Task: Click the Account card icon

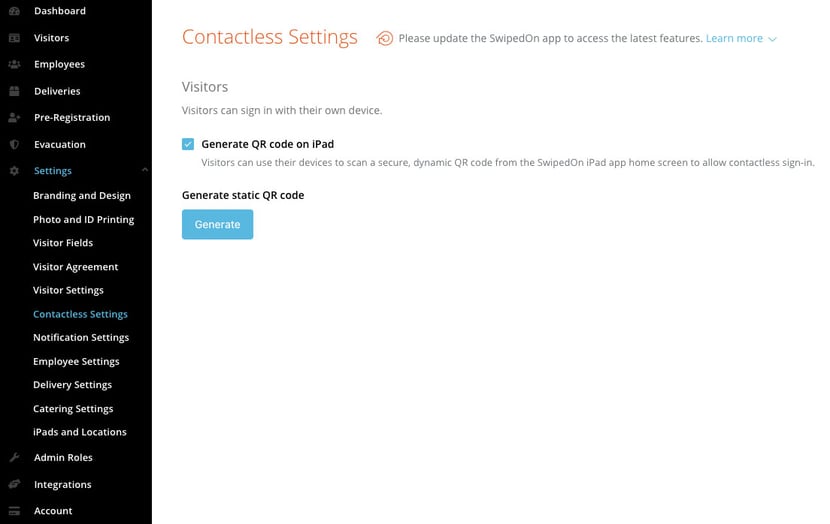Action: point(14,511)
